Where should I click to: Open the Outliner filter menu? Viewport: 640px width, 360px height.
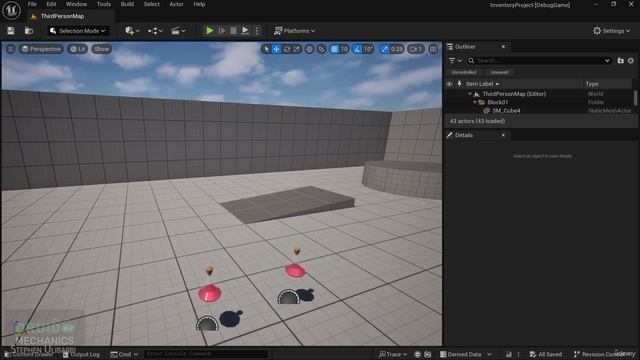point(455,60)
